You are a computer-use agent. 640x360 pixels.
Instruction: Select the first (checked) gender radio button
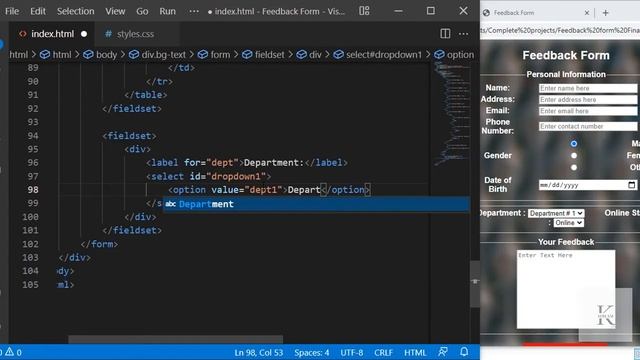574,144
